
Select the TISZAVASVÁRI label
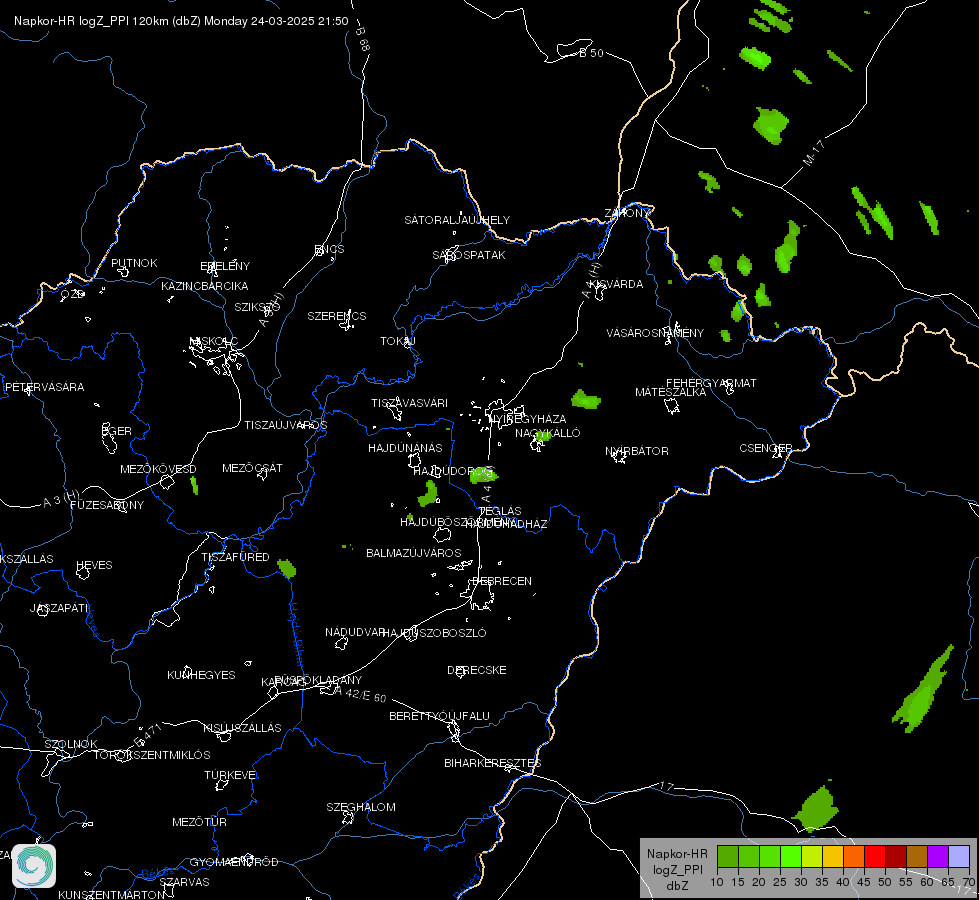tap(410, 403)
